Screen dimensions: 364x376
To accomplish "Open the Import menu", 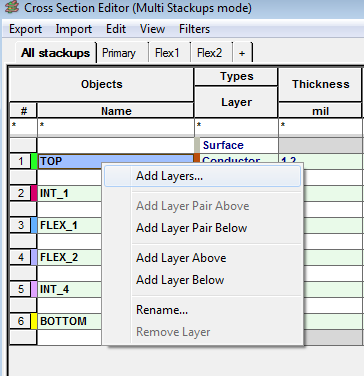I will point(74,29).
